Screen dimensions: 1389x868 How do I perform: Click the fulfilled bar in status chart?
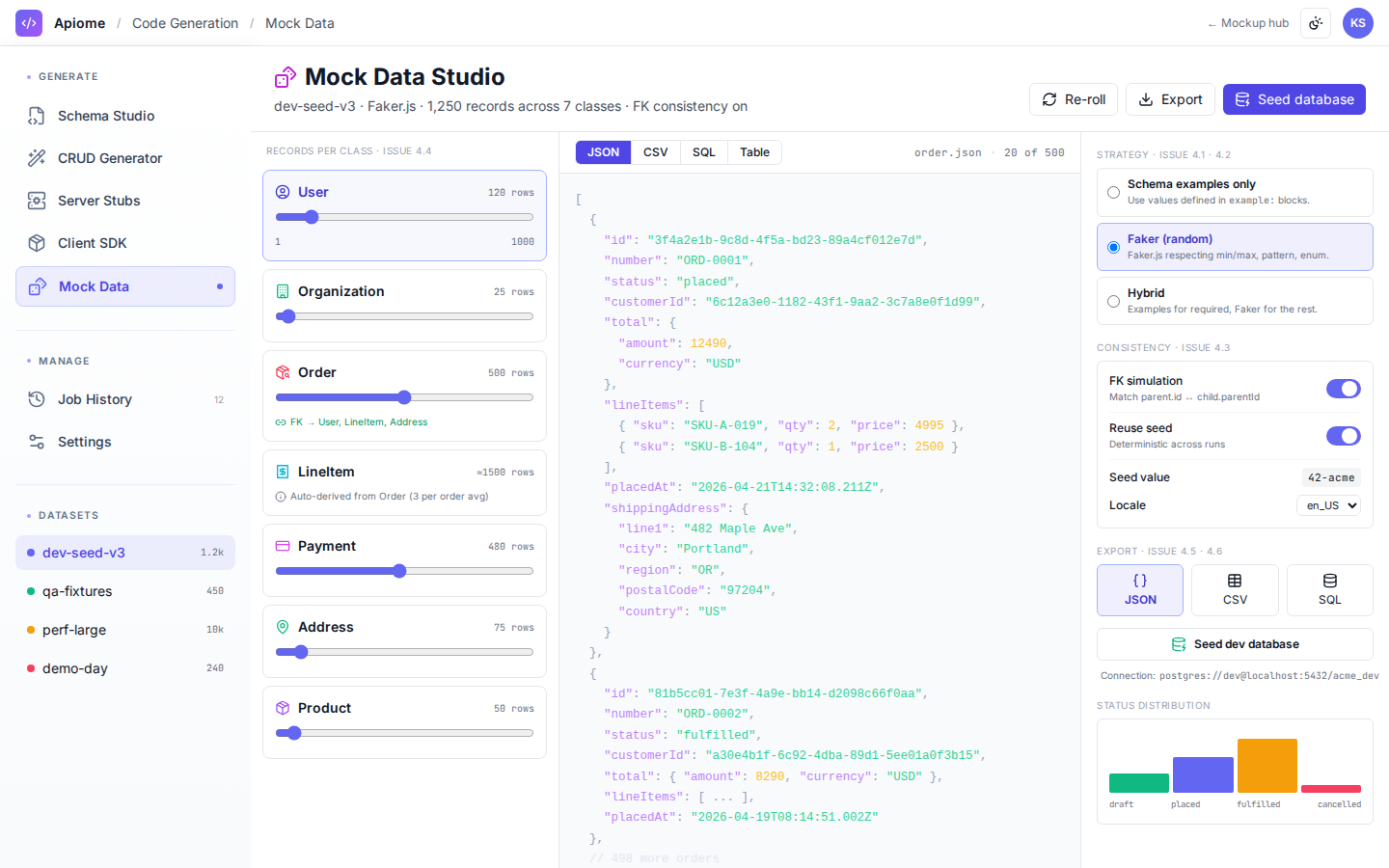click(x=1267, y=766)
